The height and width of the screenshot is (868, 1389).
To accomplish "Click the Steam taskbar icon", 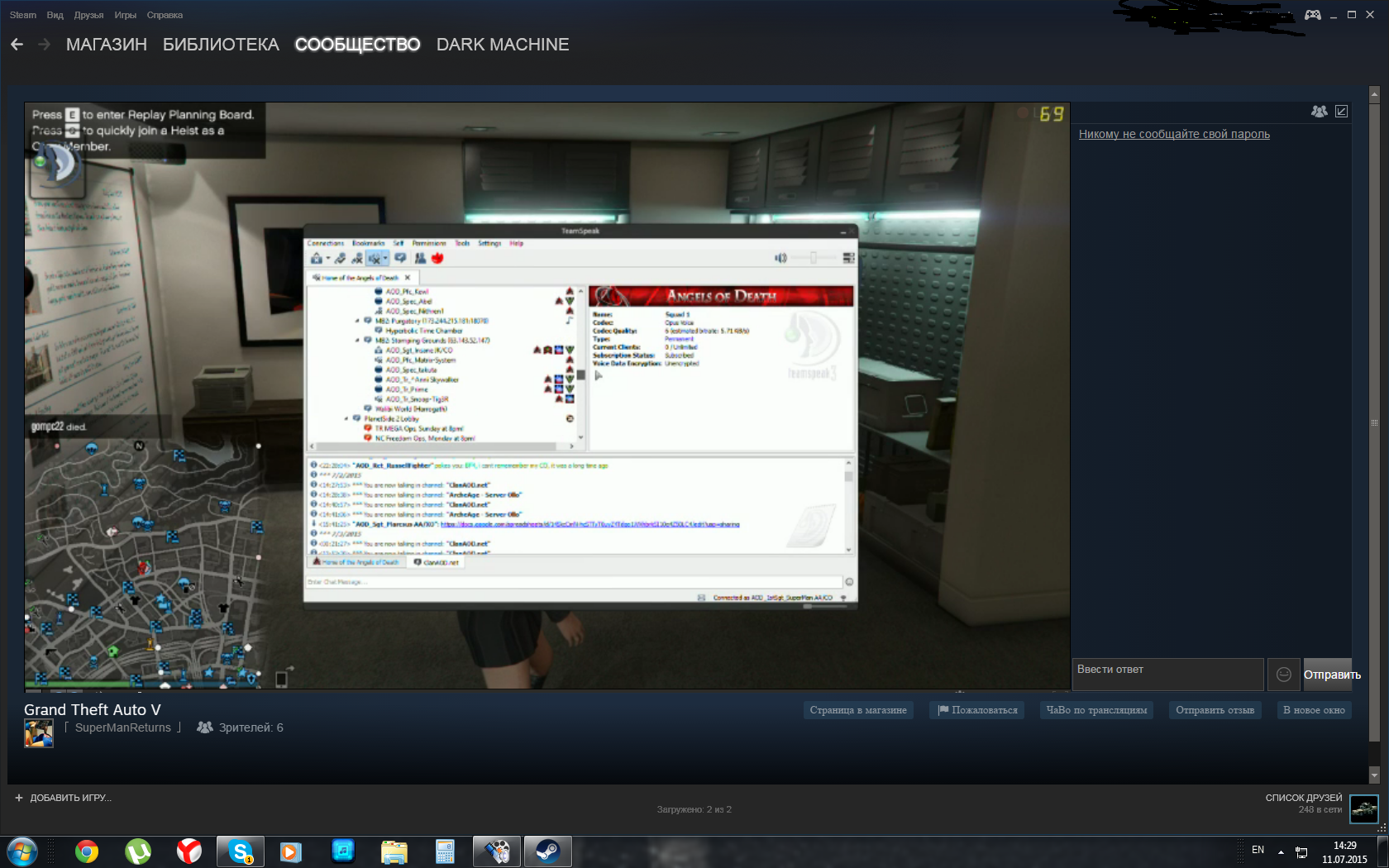I will click(x=548, y=851).
